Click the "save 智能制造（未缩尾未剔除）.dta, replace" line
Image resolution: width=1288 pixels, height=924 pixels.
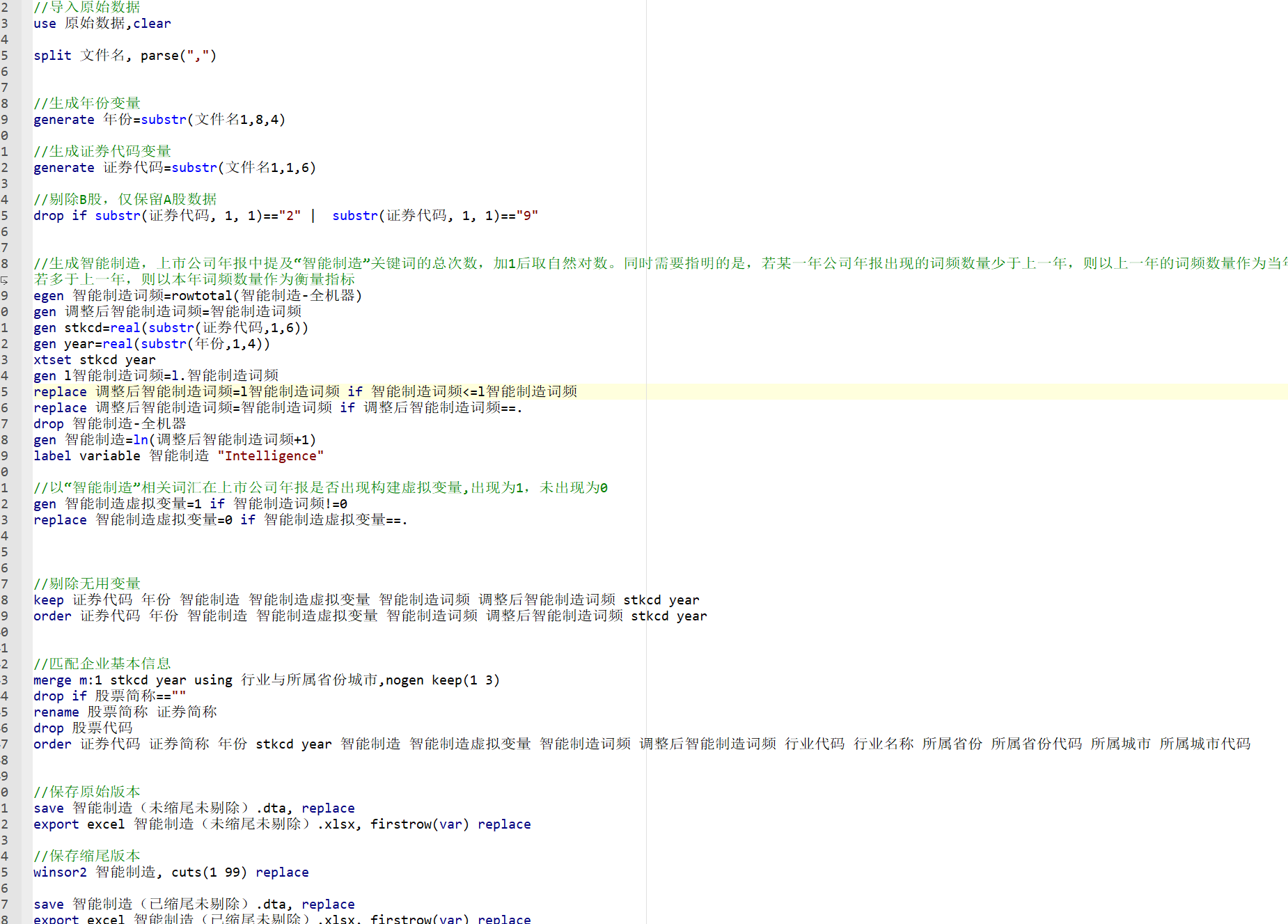194,808
